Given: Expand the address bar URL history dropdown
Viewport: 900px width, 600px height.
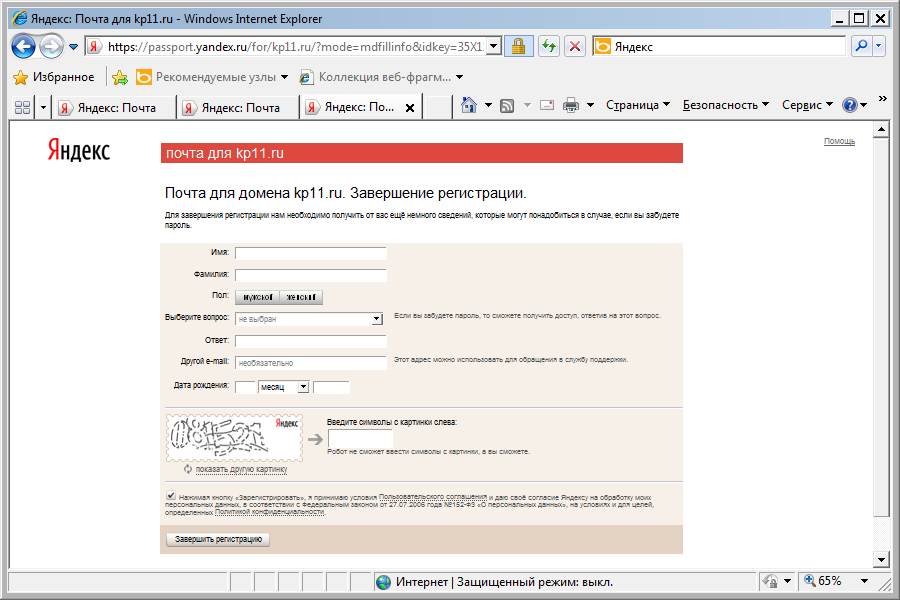Looking at the screenshot, I should [x=494, y=47].
